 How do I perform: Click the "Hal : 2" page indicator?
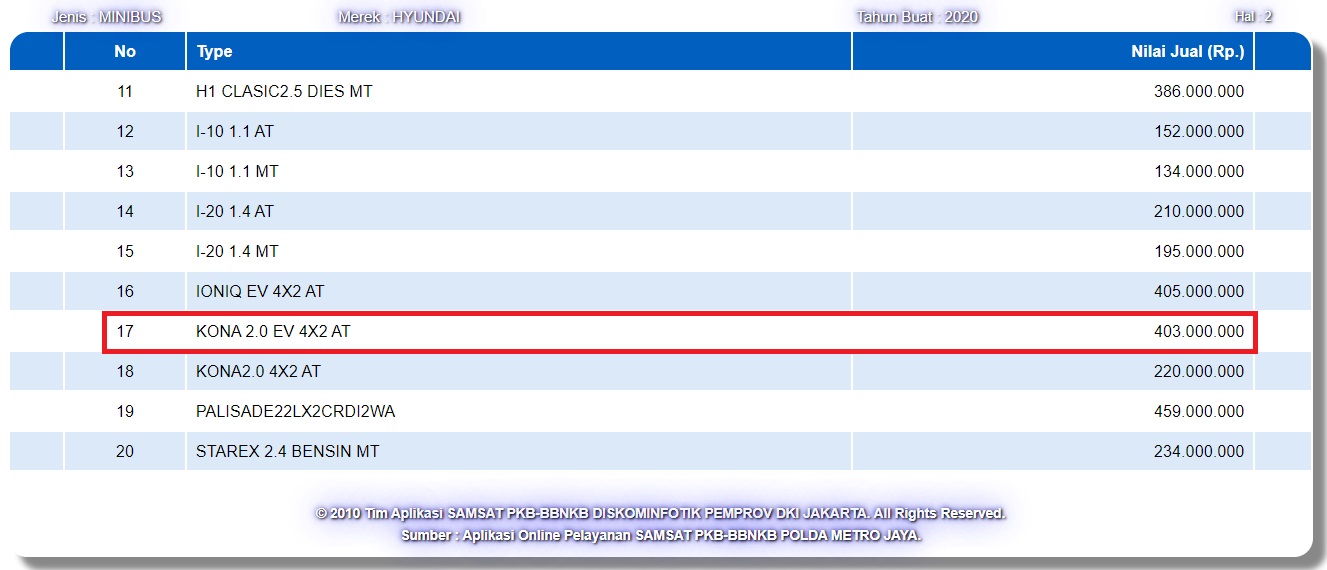1254,17
